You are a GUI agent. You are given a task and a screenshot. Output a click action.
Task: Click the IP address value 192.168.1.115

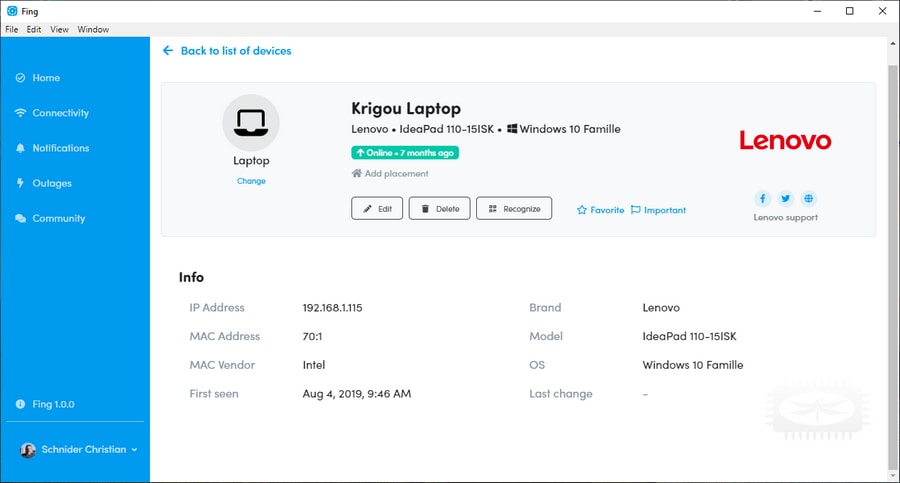coord(332,308)
